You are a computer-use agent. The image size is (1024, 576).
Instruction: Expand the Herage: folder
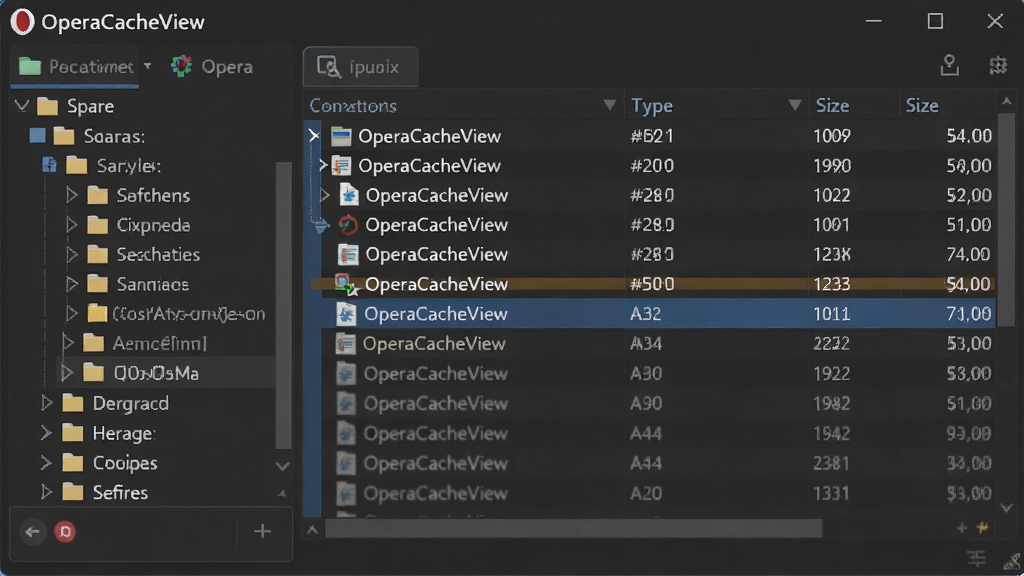pyautogui.click(x=46, y=433)
